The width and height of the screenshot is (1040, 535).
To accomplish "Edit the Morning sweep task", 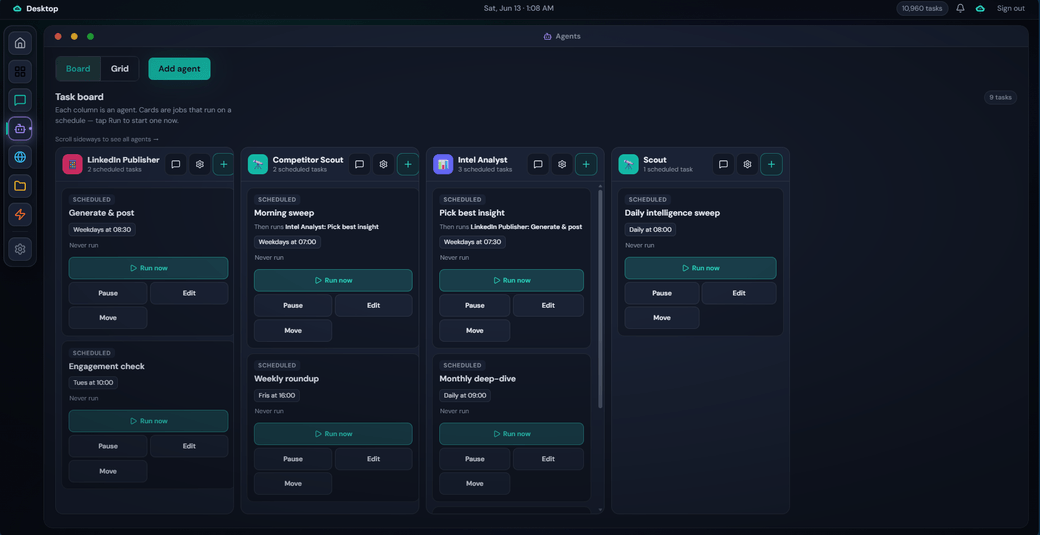I will point(373,306).
